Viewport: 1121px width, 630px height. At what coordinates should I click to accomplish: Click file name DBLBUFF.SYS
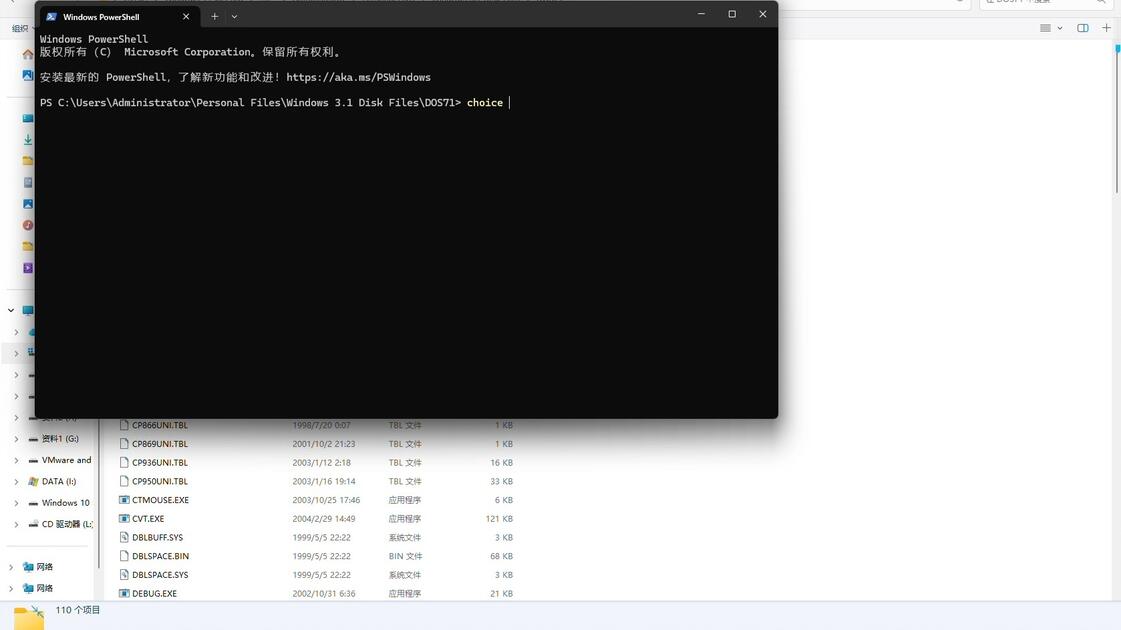pos(157,537)
